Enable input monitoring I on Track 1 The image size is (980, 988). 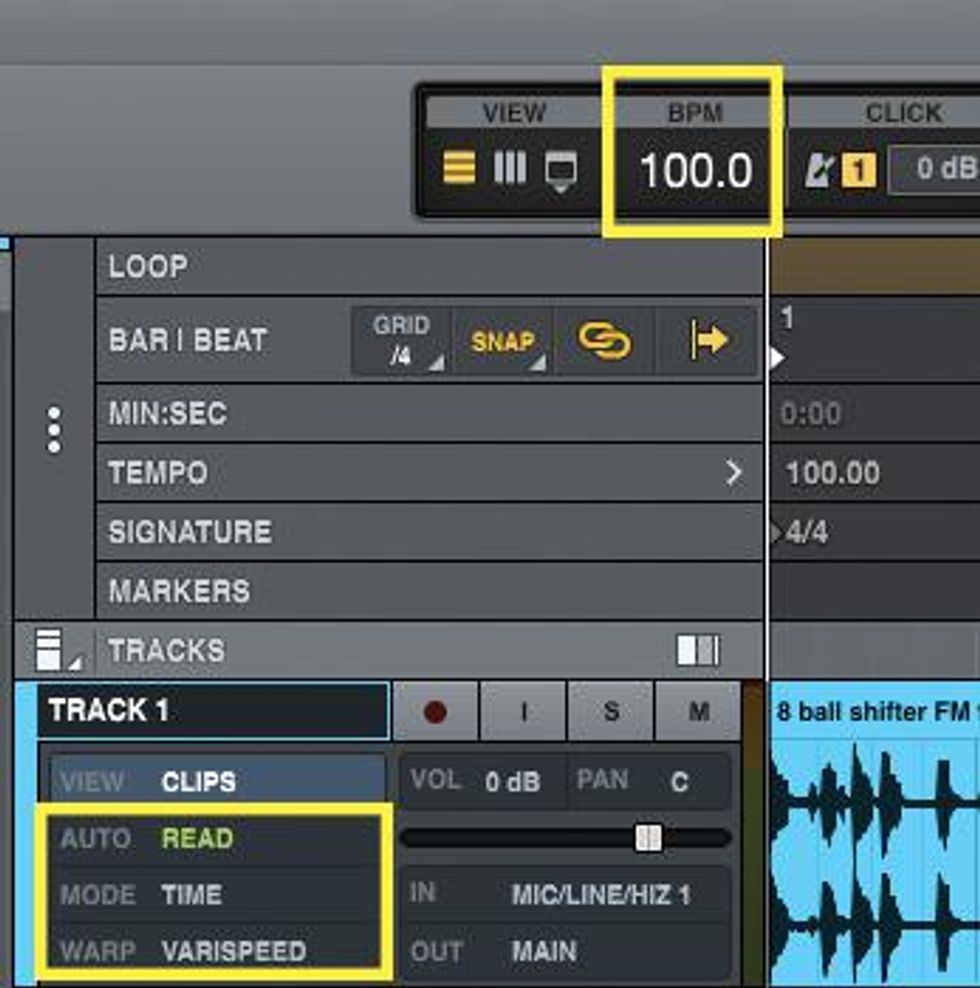pos(523,711)
